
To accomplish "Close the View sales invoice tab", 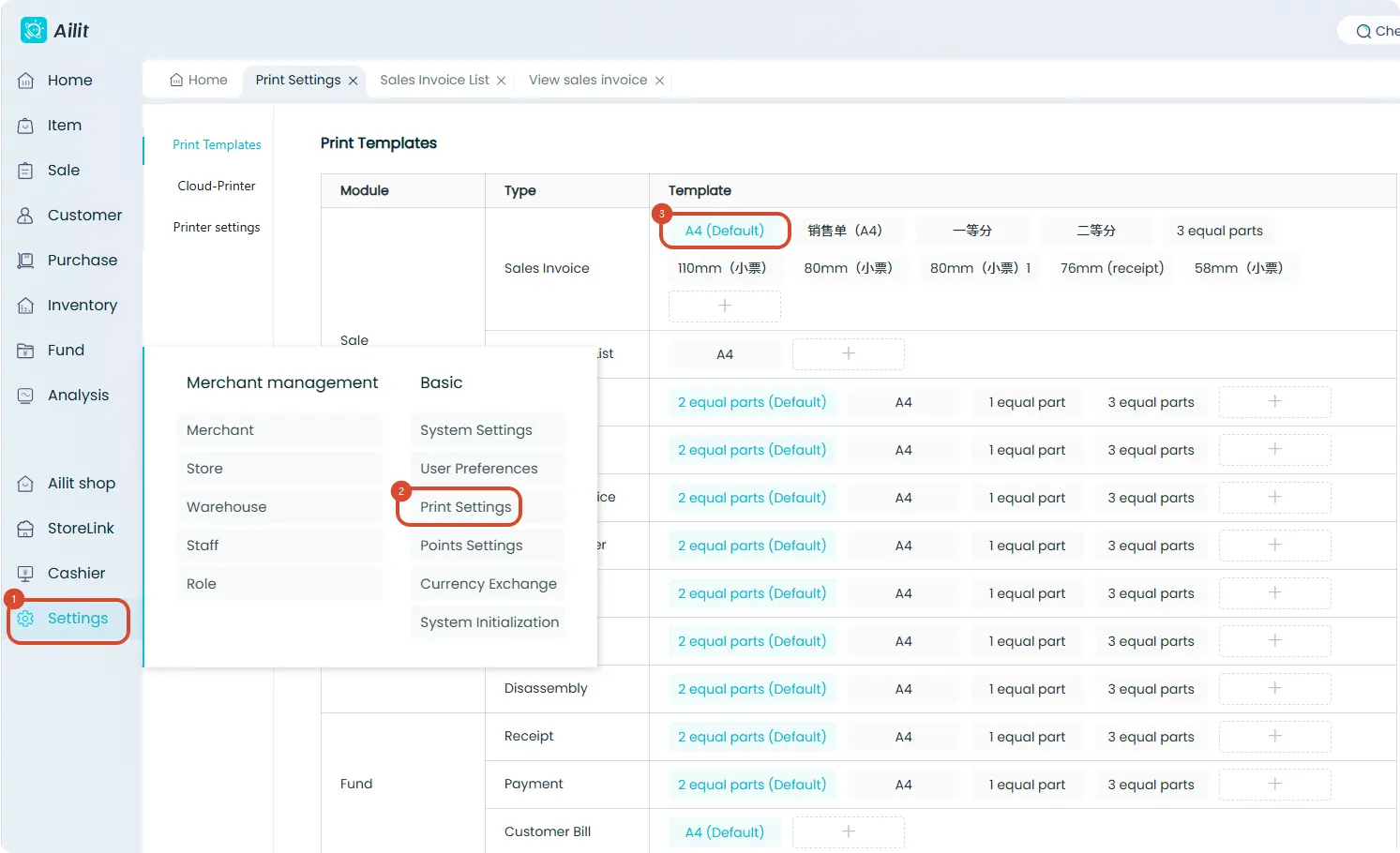I will click(659, 81).
